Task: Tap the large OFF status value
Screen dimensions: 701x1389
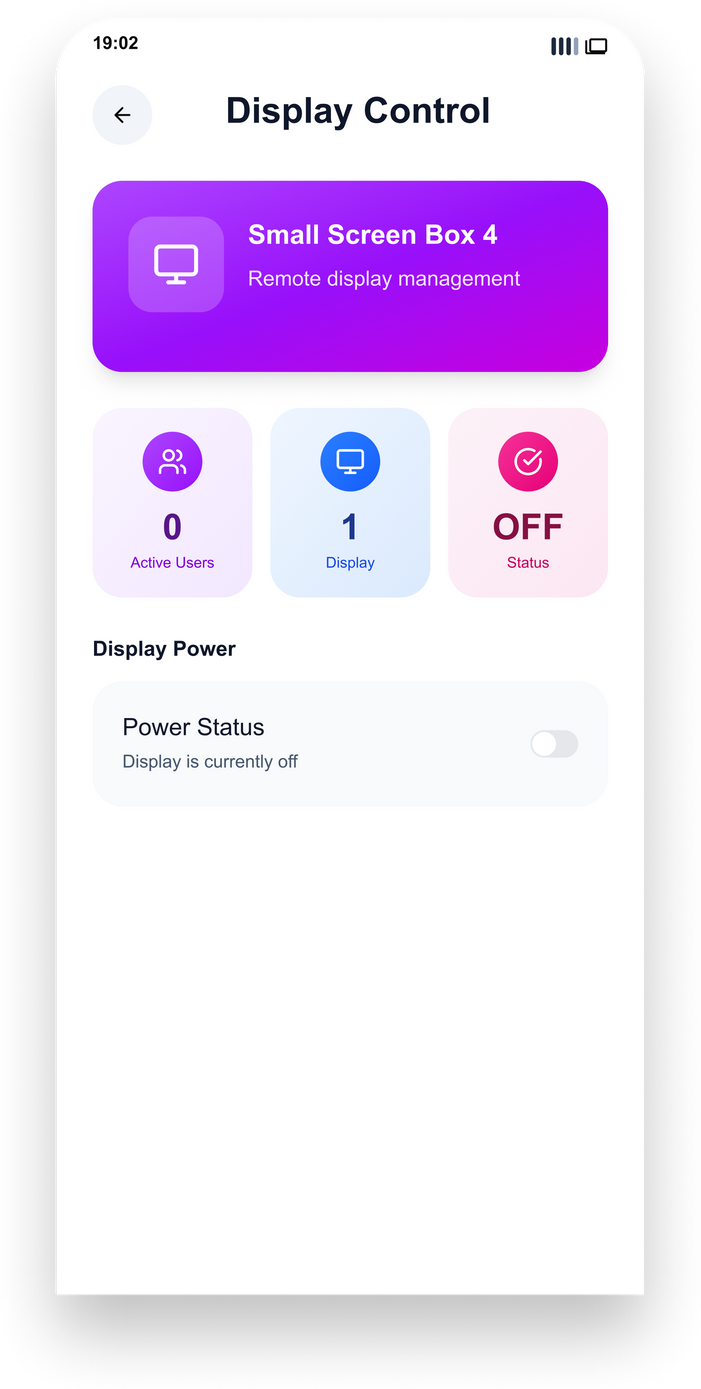Action: point(528,527)
